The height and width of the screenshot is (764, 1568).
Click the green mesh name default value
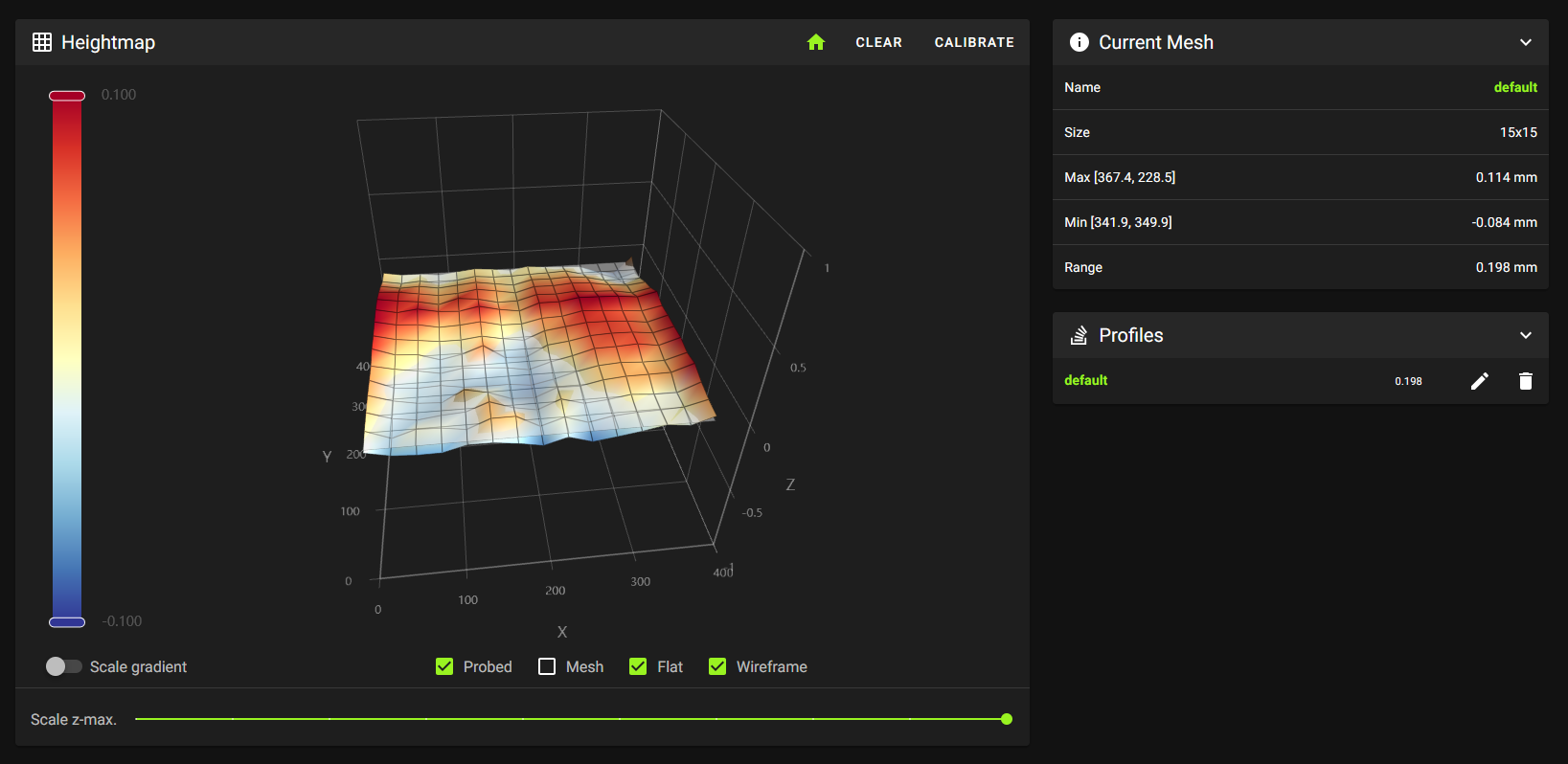coord(1515,87)
